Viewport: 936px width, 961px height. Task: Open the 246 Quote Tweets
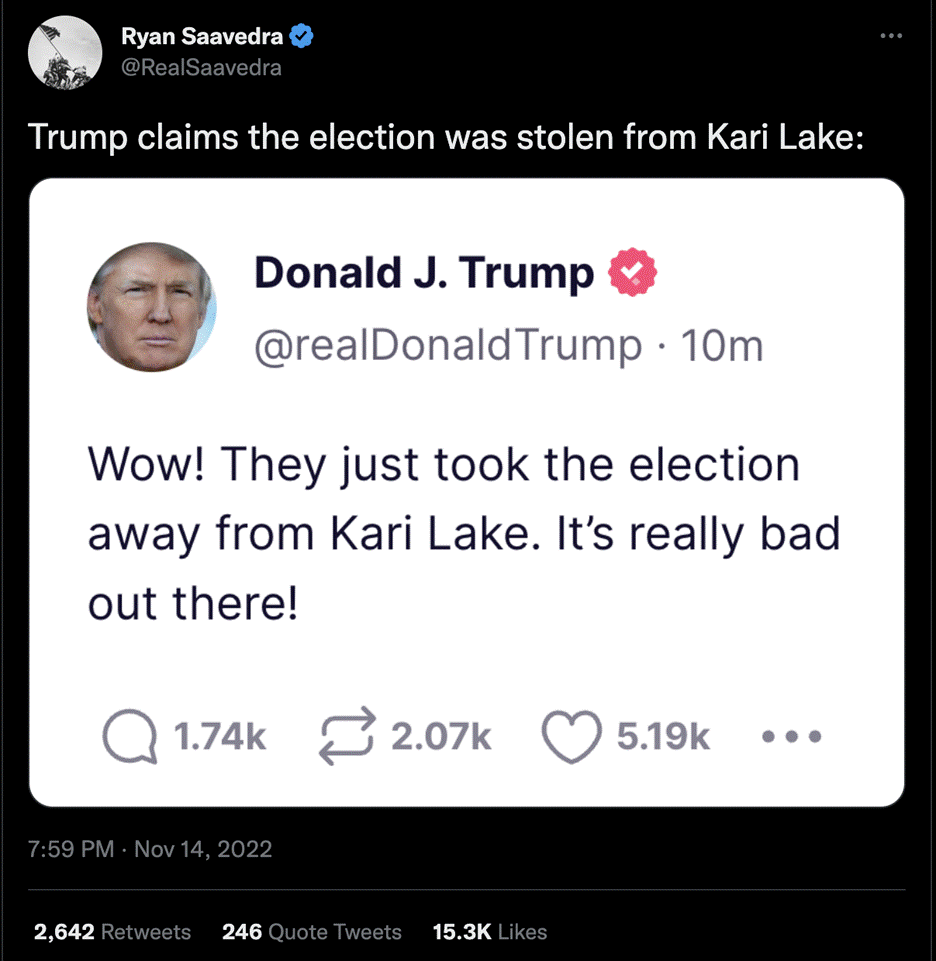(x=311, y=932)
